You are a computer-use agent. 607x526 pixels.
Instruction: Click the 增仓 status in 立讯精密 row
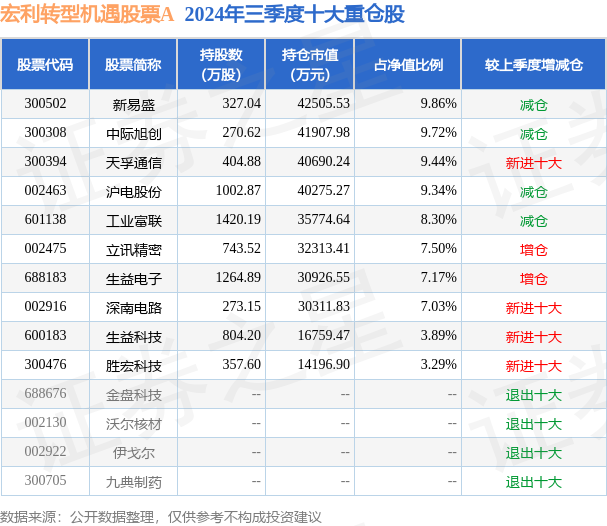click(x=533, y=250)
